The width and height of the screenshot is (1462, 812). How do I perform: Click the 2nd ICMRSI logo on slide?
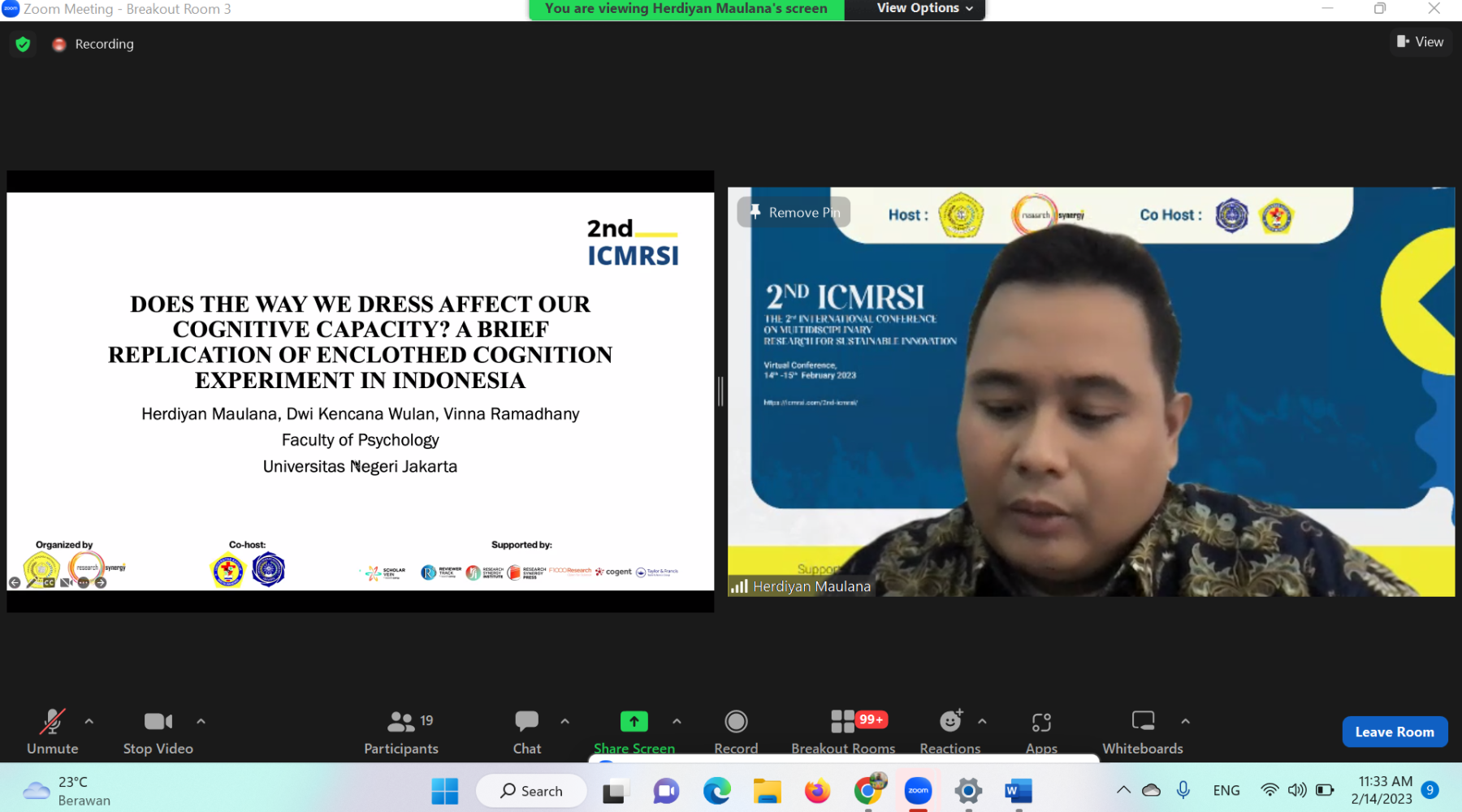[x=633, y=242]
